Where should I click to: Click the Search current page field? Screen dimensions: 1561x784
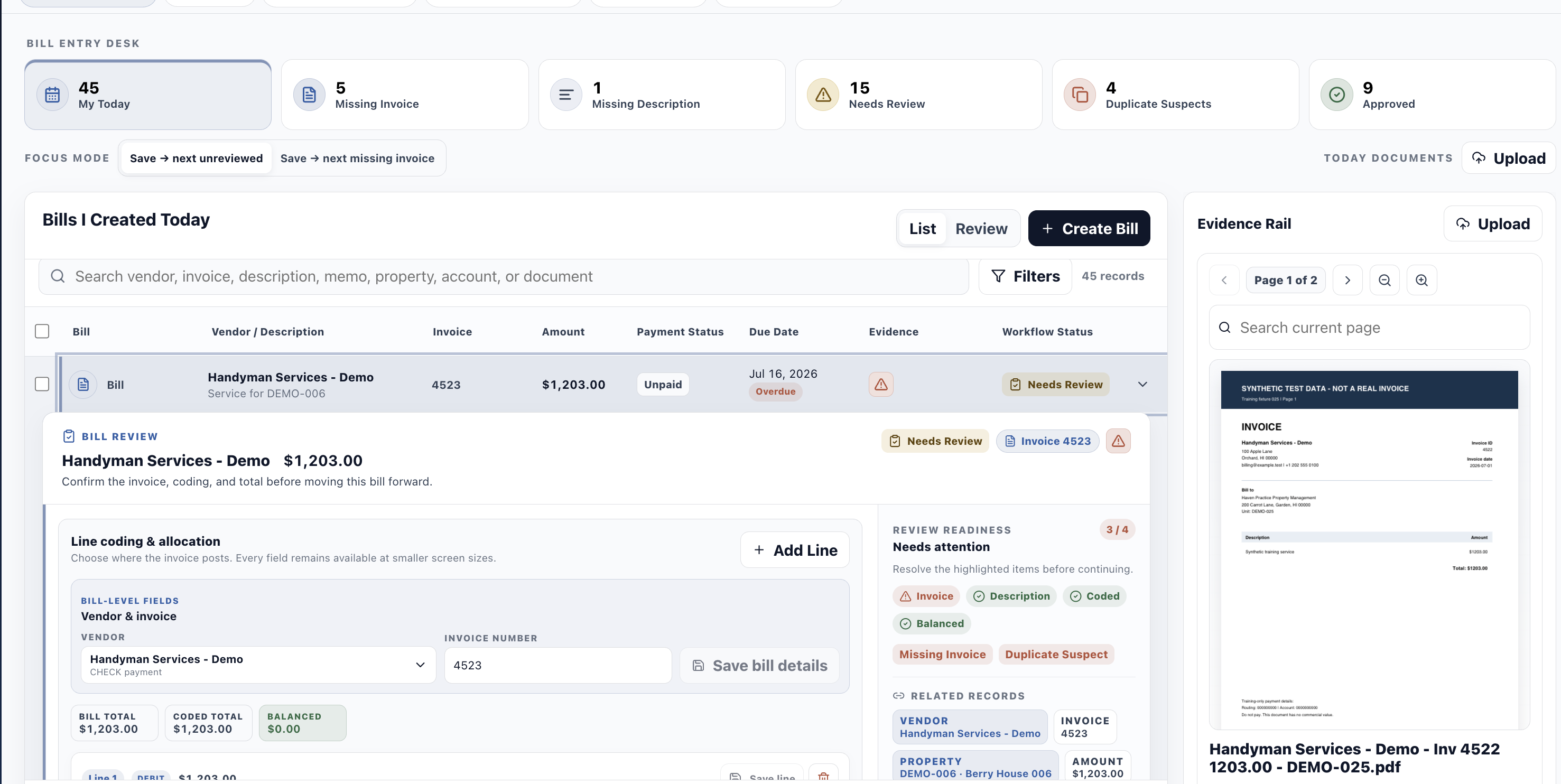click(1370, 327)
